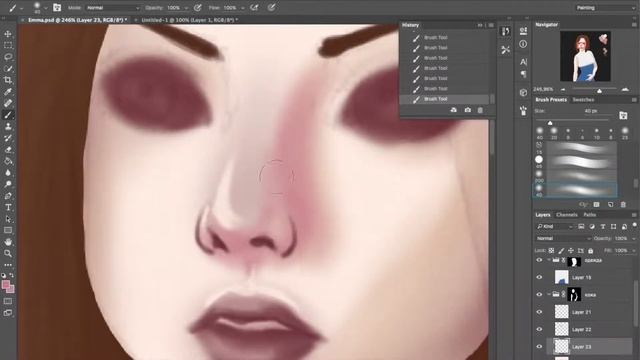Switch to the Swatches tab
This screenshot has width=640, height=360.
[583, 100]
